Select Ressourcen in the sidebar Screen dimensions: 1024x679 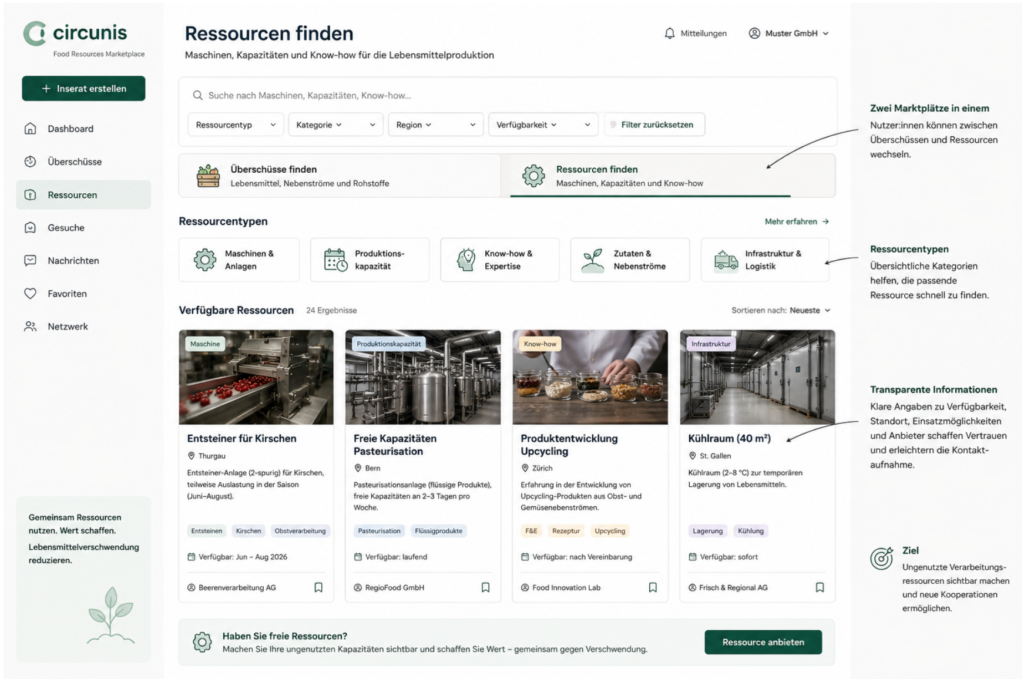point(84,195)
